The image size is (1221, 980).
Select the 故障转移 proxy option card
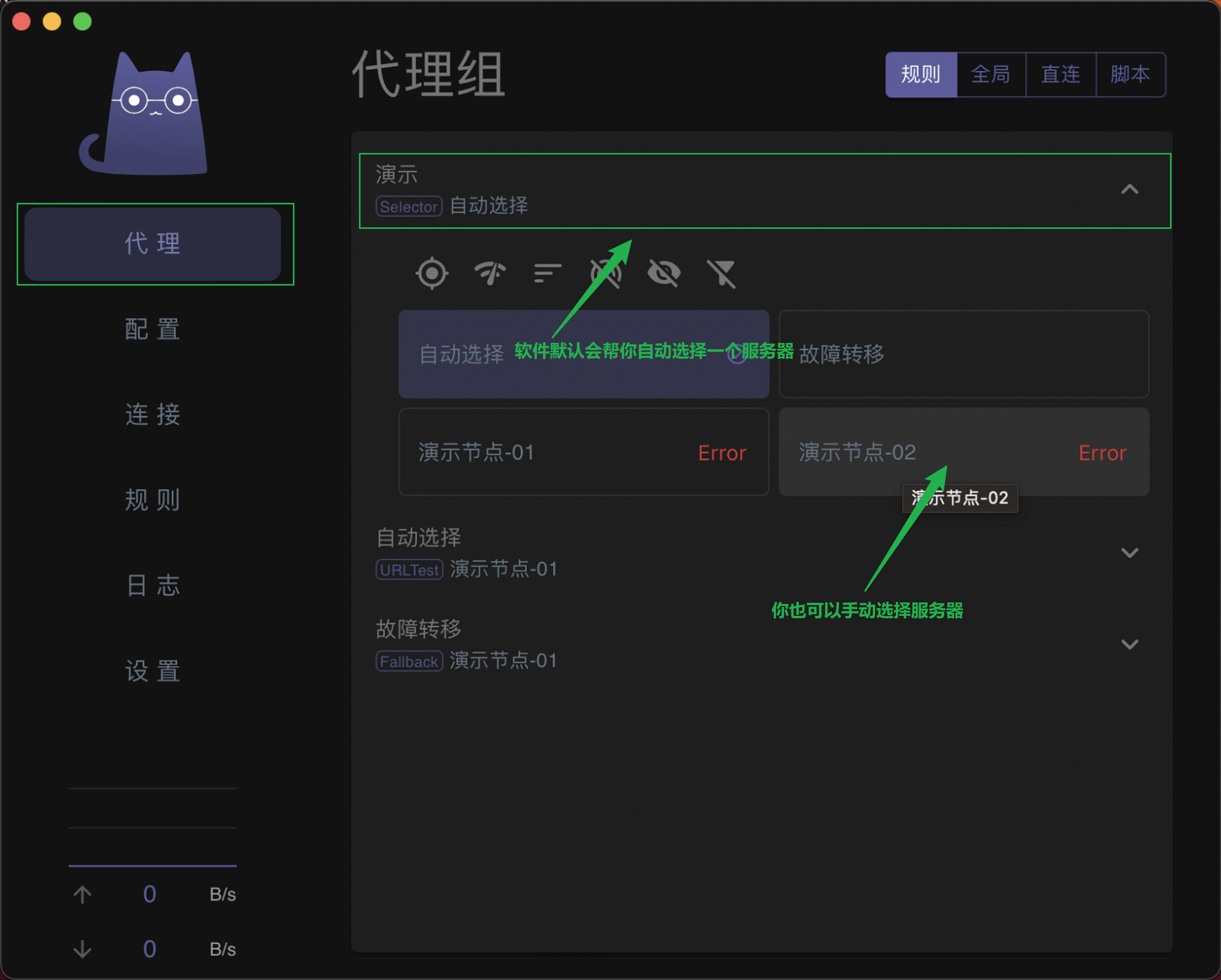click(x=963, y=354)
